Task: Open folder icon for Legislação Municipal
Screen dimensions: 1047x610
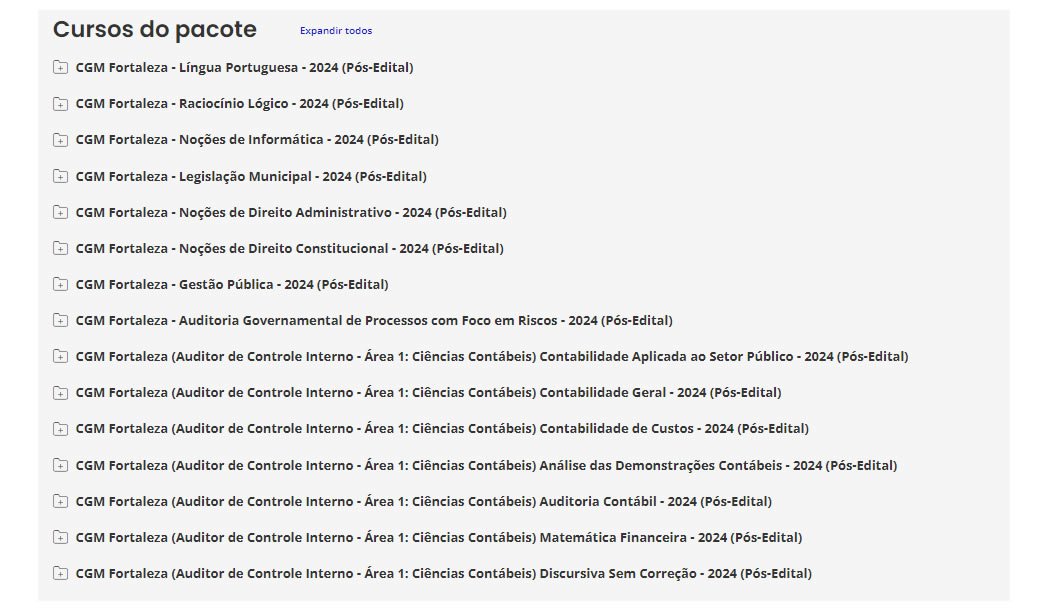Action: (x=60, y=176)
